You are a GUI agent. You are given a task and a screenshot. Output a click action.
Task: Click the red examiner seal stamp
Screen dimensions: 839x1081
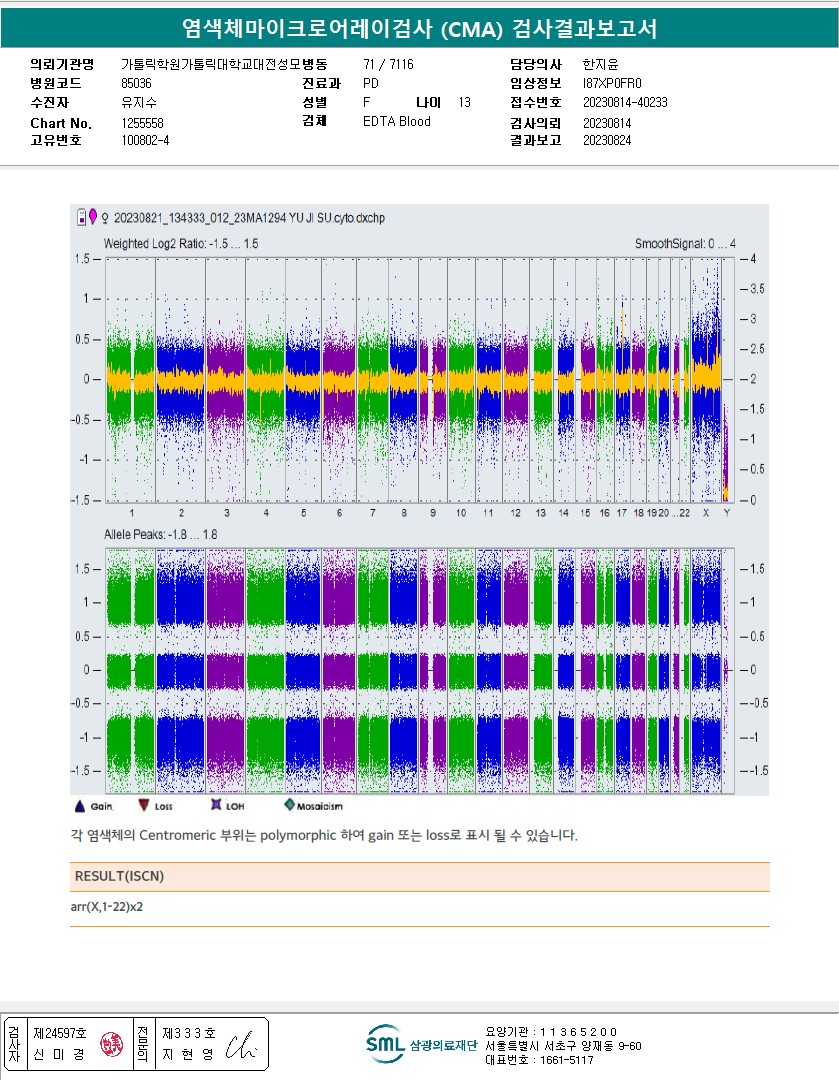click(109, 1045)
